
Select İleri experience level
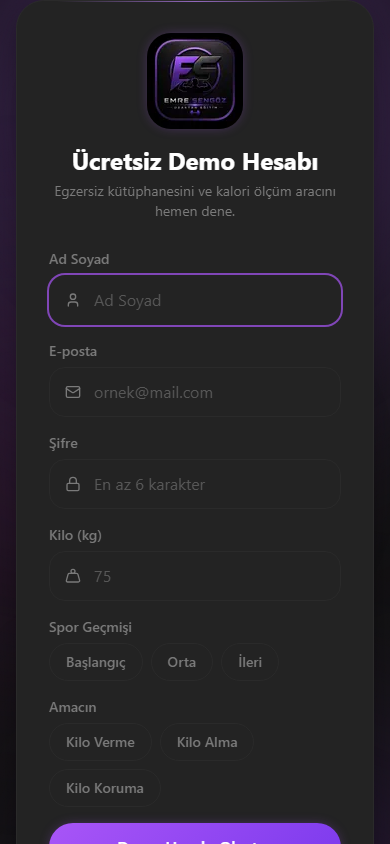coord(250,662)
